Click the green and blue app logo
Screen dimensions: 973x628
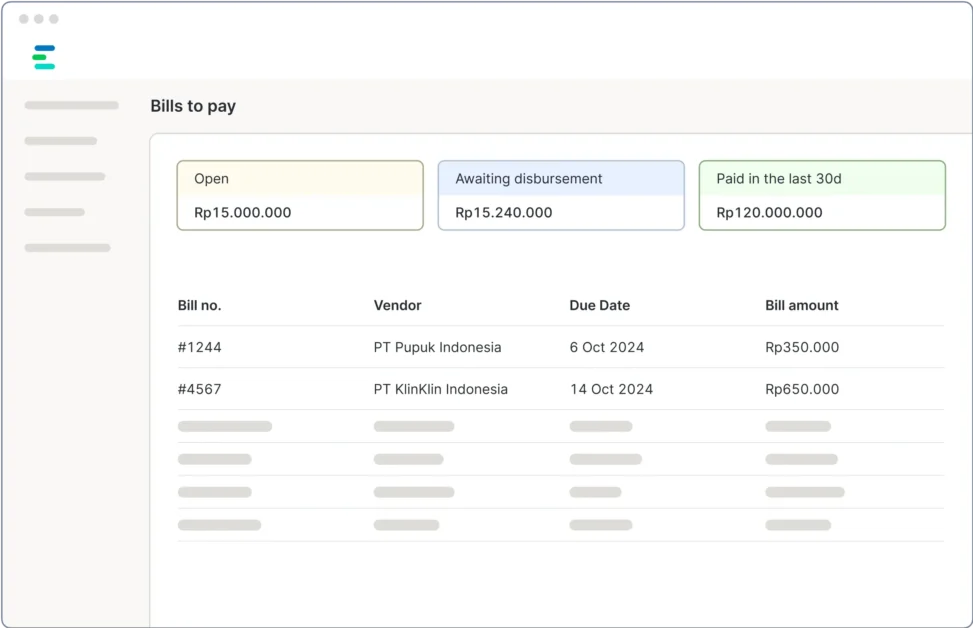tap(43, 57)
